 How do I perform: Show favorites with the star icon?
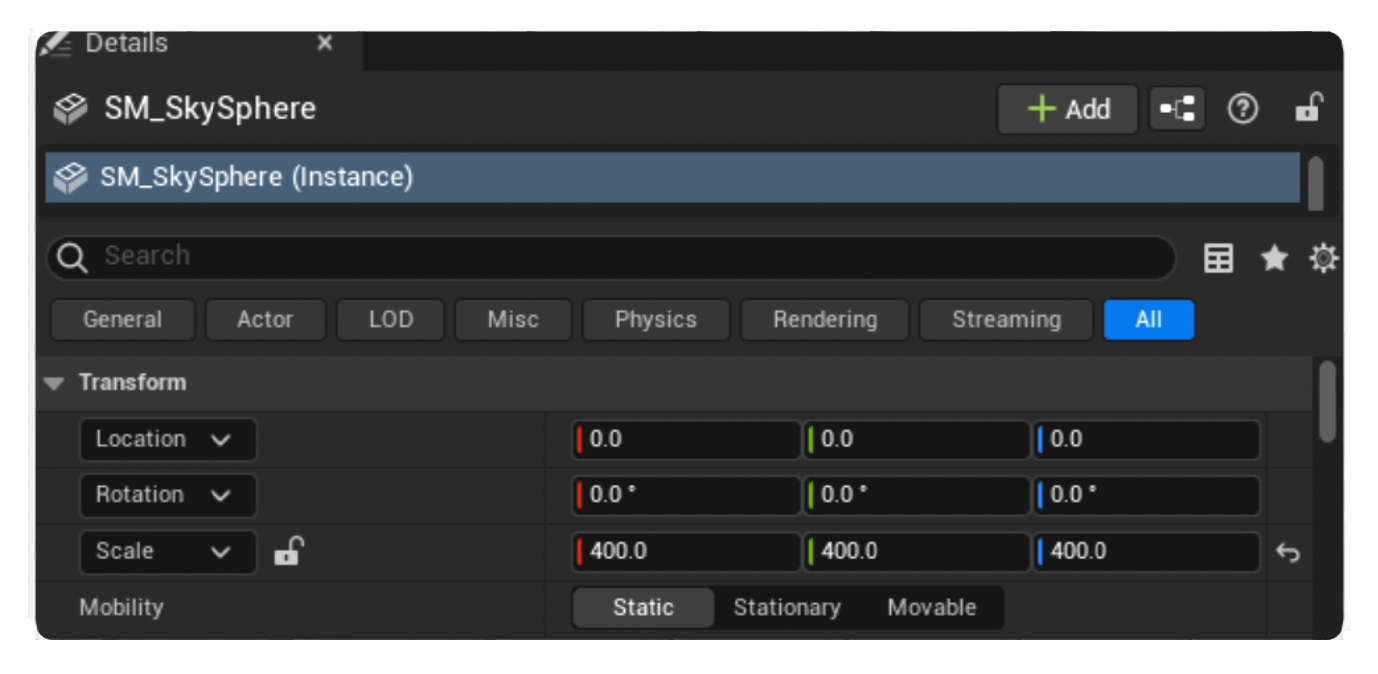[x=1273, y=259]
